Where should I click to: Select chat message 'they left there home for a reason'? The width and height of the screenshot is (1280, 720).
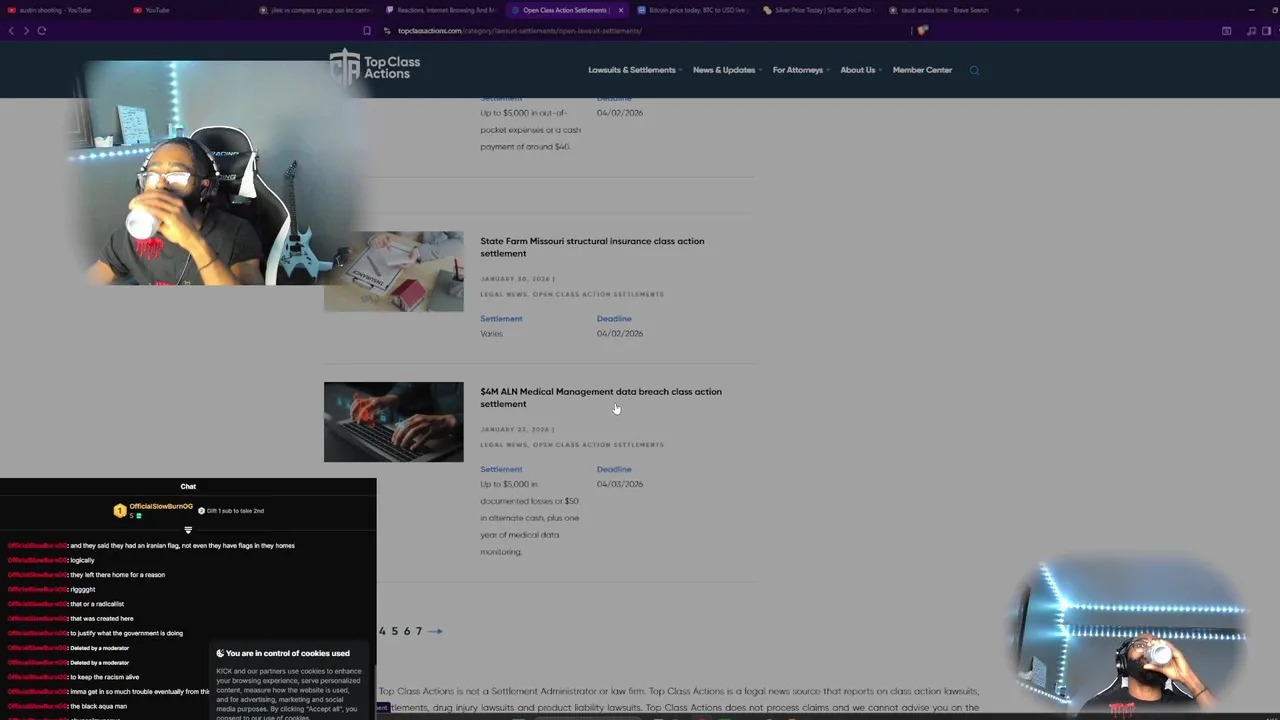(117, 575)
